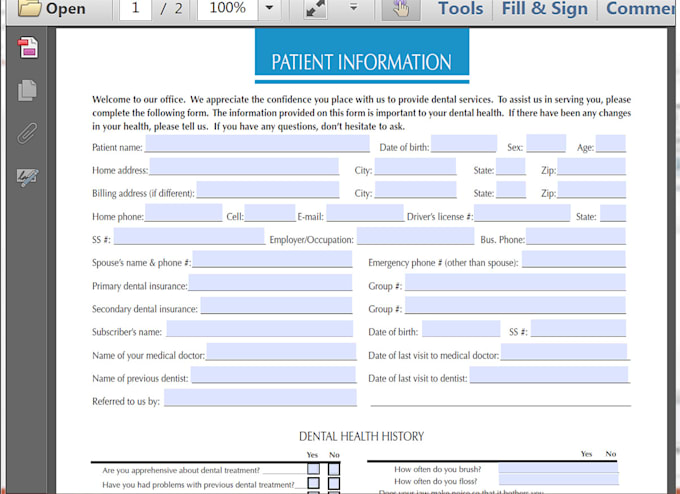Check No for apprehensive about dental treatment
The width and height of the screenshot is (680, 494).
334,469
